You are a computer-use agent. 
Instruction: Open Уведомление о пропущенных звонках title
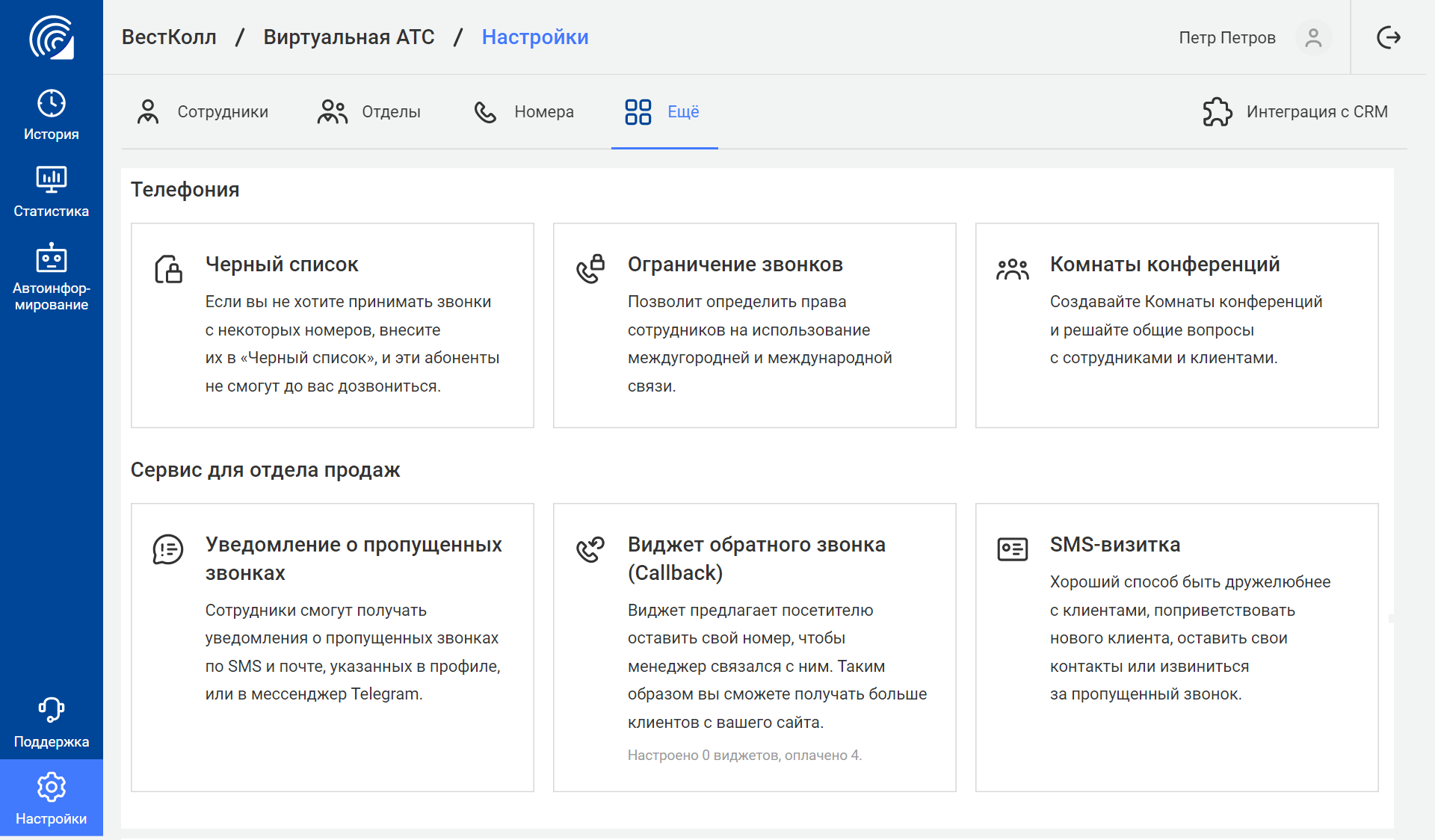tap(354, 558)
